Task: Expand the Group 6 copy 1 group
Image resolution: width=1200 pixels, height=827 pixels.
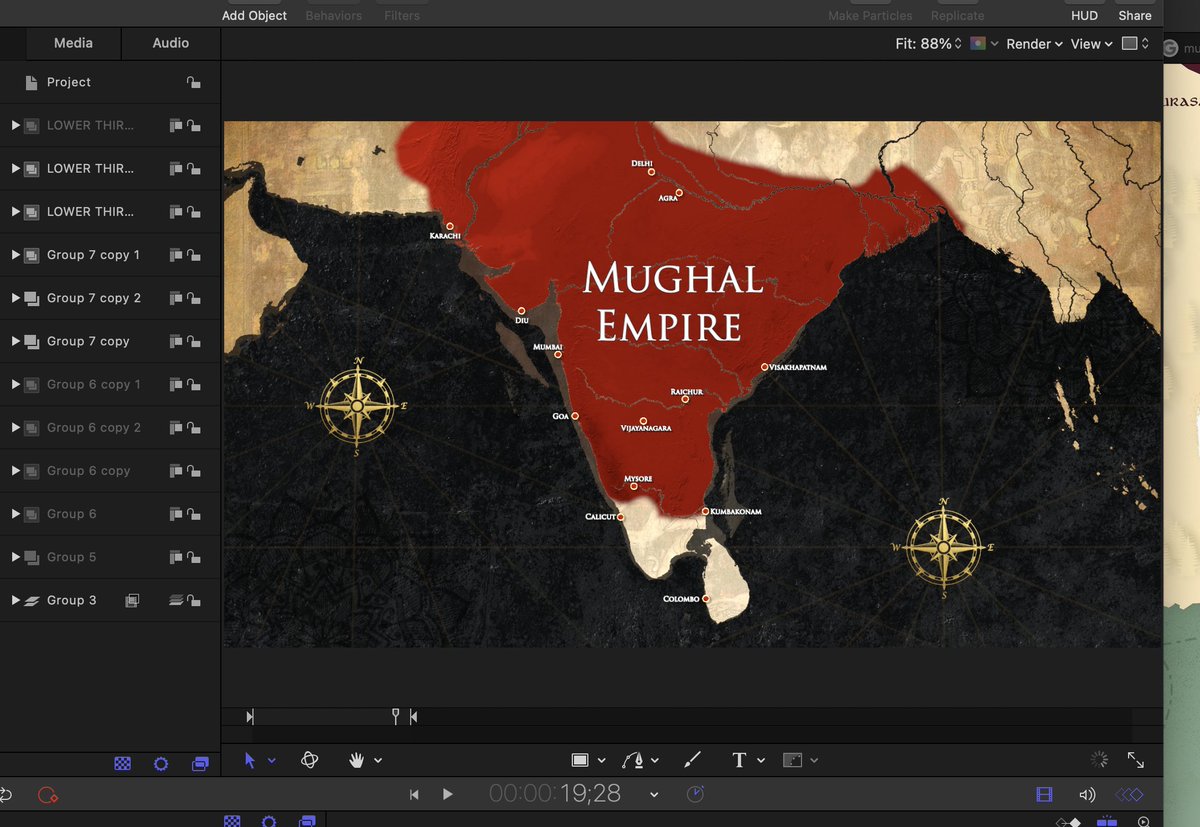Action: pos(15,384)
